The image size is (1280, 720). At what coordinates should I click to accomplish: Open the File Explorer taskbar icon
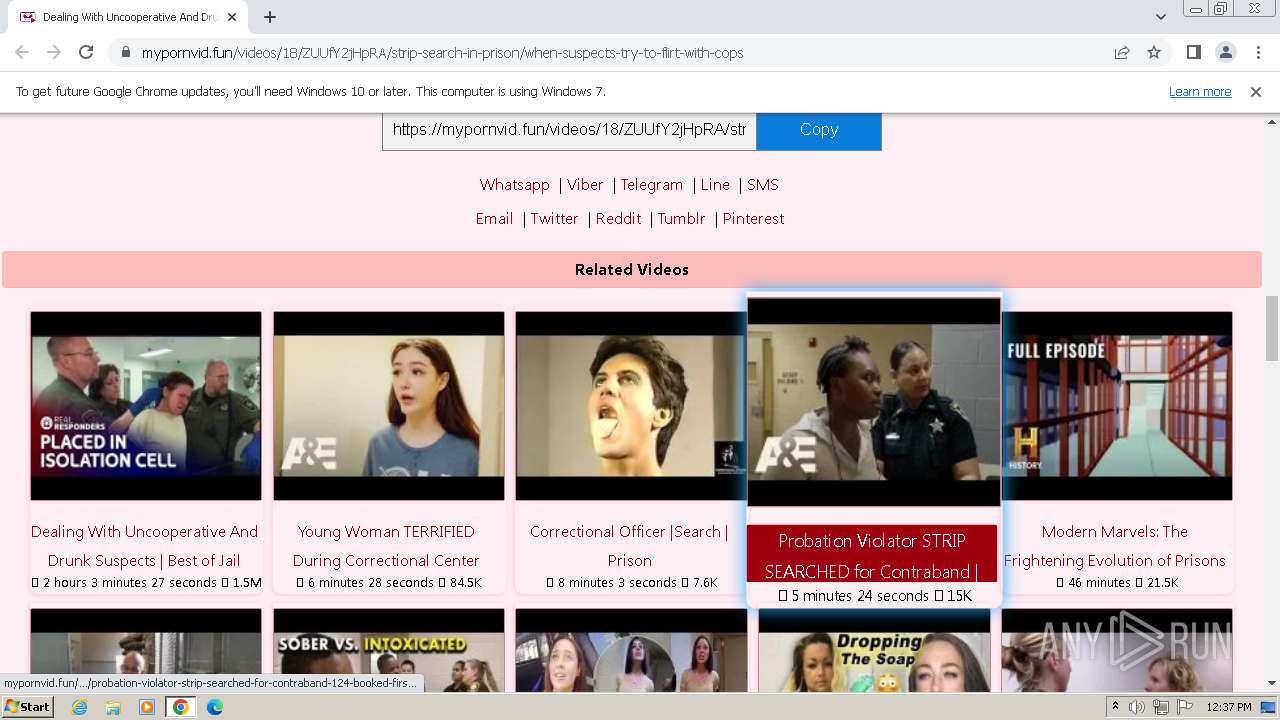tap(113, 707)
